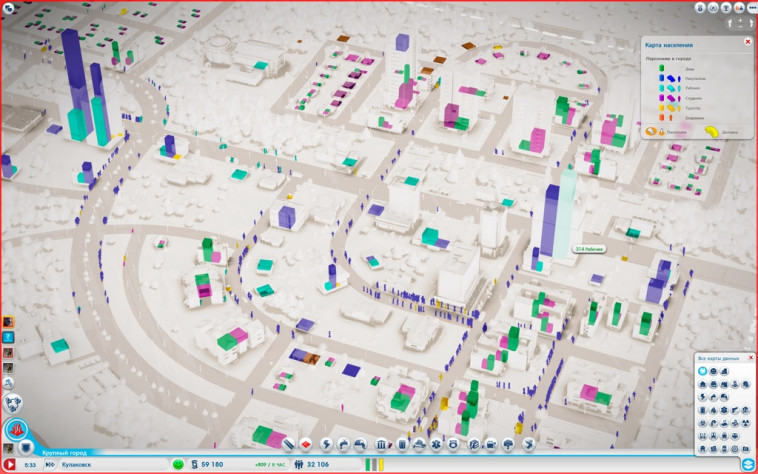Open the parks tree build menu
The height and width of the screenshot is (474, 758).
[508, 444]
